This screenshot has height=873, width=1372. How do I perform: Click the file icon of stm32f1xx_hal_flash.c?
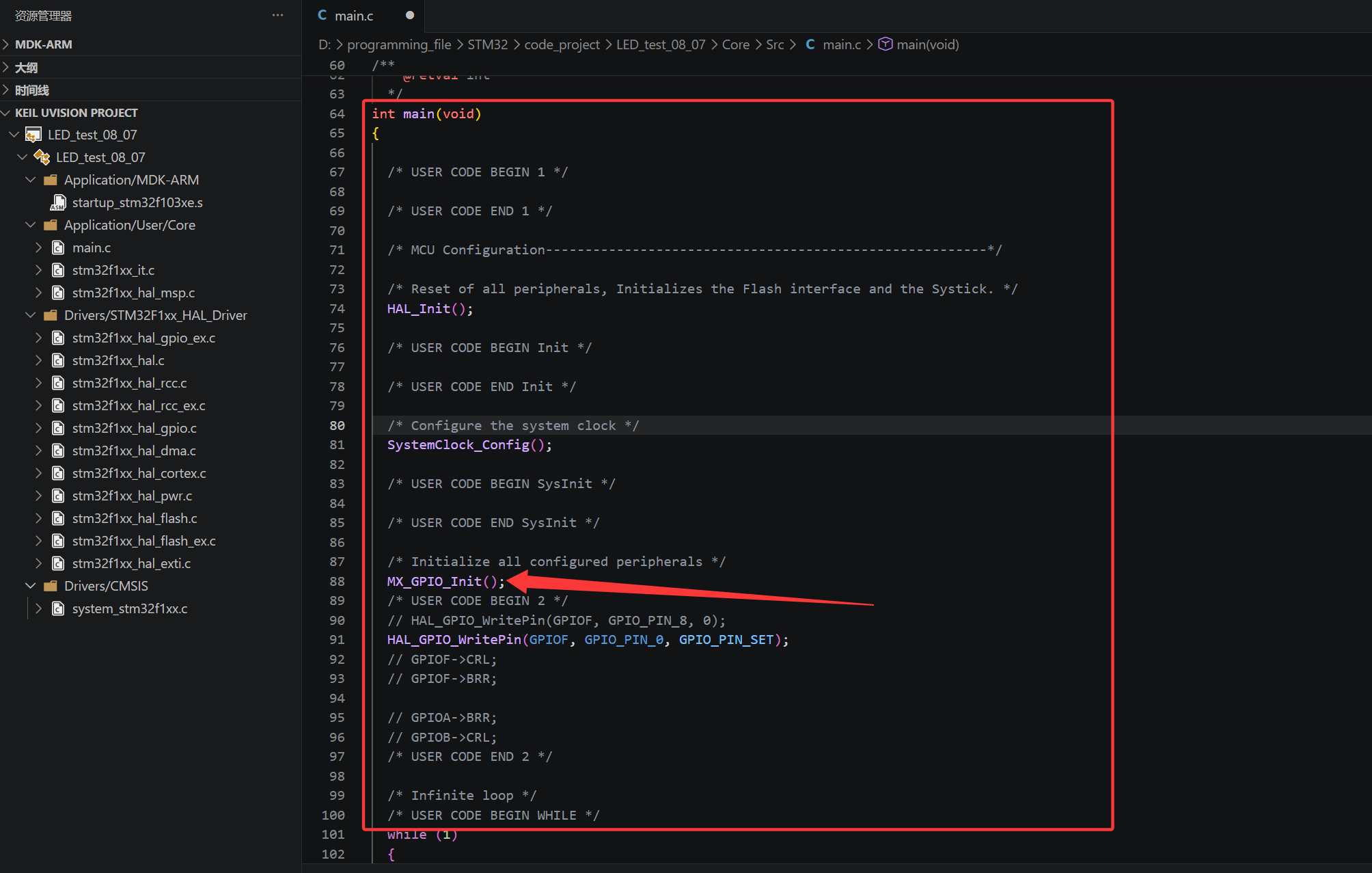pos(59,518)
